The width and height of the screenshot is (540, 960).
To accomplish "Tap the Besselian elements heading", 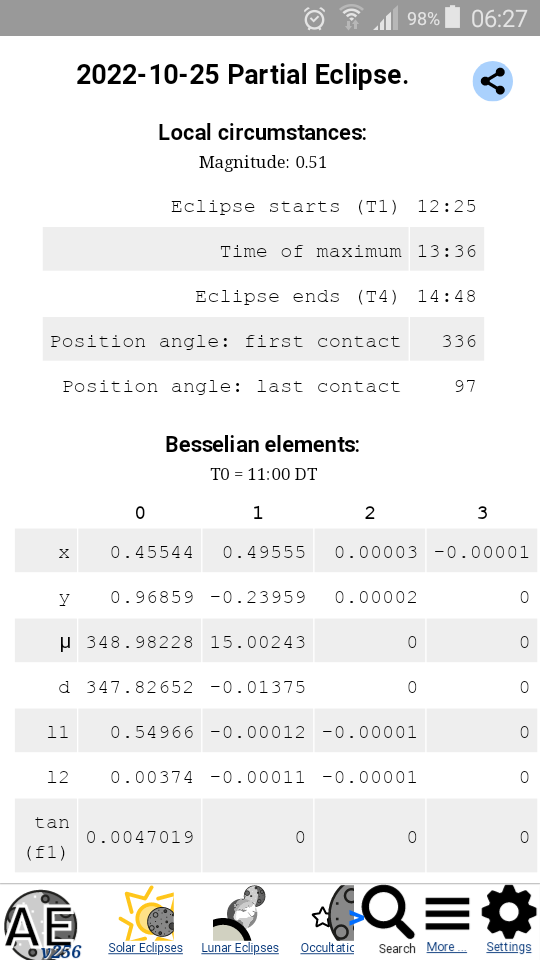I will (262, 444).
